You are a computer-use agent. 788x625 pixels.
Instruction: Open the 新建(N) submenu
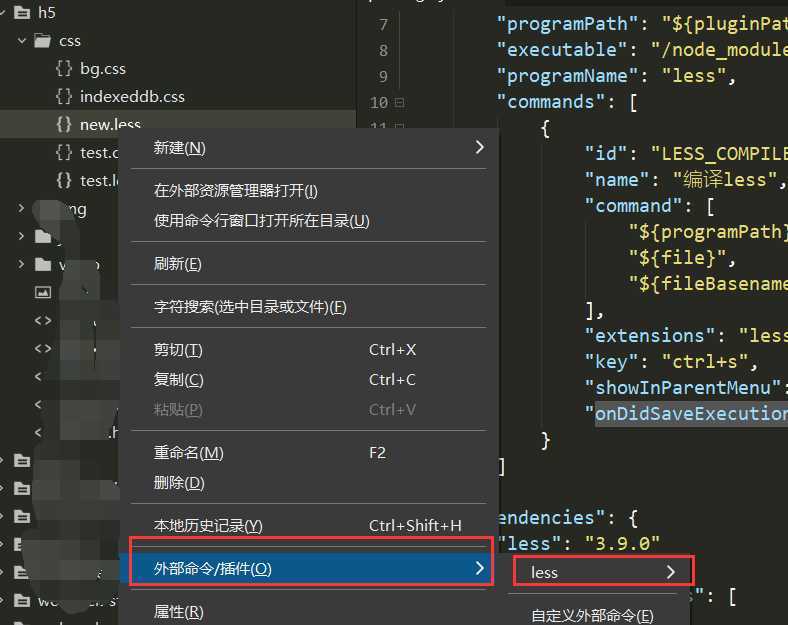tap(308, 148)
